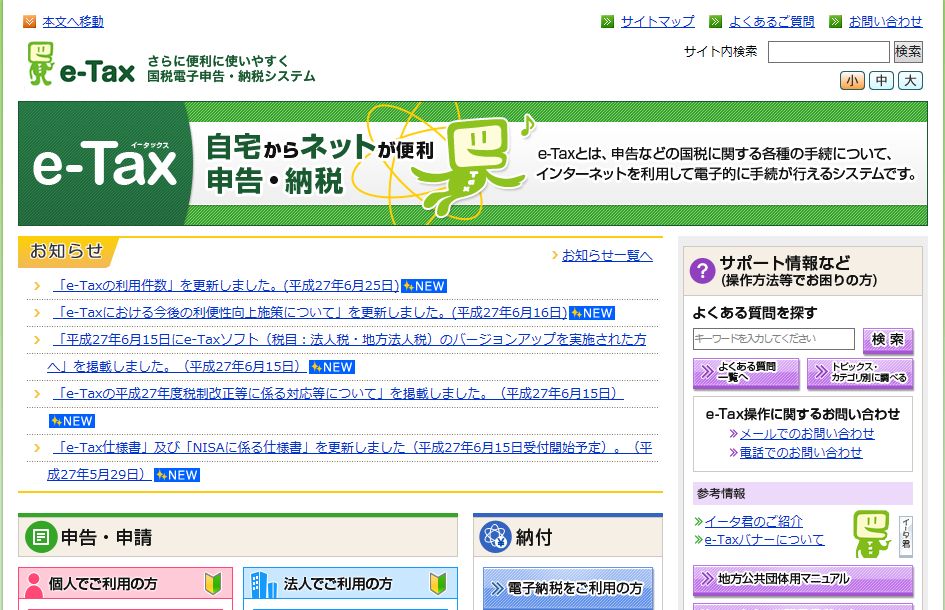Open the 電子納税をご利用の方 button
Image resolution: width=945 pixels, height=610 pixels.
[568, 588]
